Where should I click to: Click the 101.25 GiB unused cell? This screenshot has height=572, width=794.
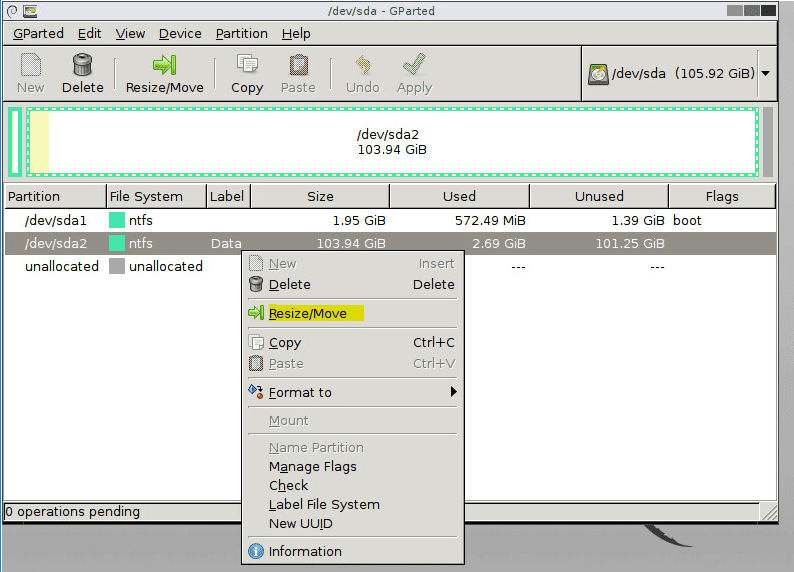[x=630, y=243]
